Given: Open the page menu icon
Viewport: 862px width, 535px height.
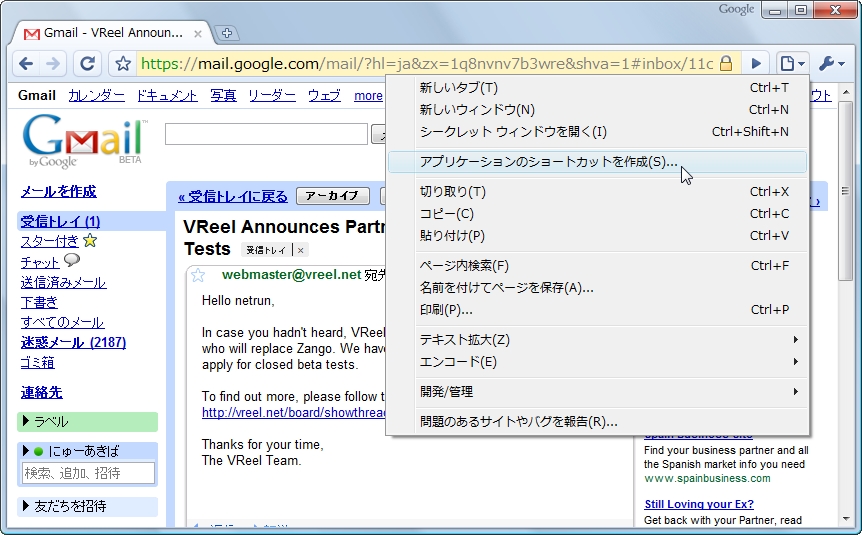Looking at the screenshot, I should pos(792,64).
